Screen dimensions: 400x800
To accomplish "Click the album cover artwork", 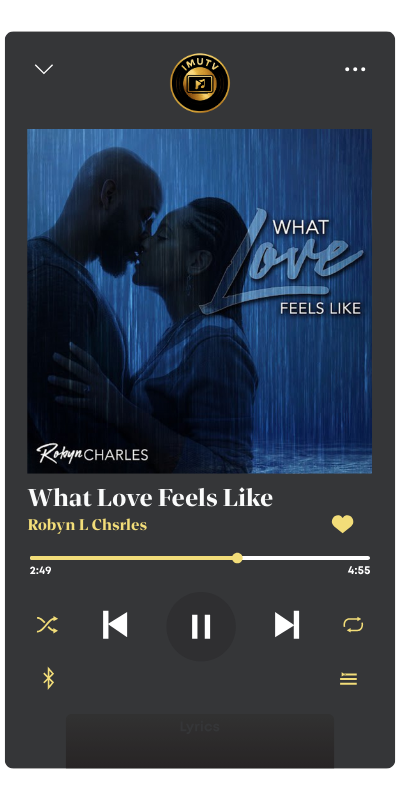I will click(199, 301).
